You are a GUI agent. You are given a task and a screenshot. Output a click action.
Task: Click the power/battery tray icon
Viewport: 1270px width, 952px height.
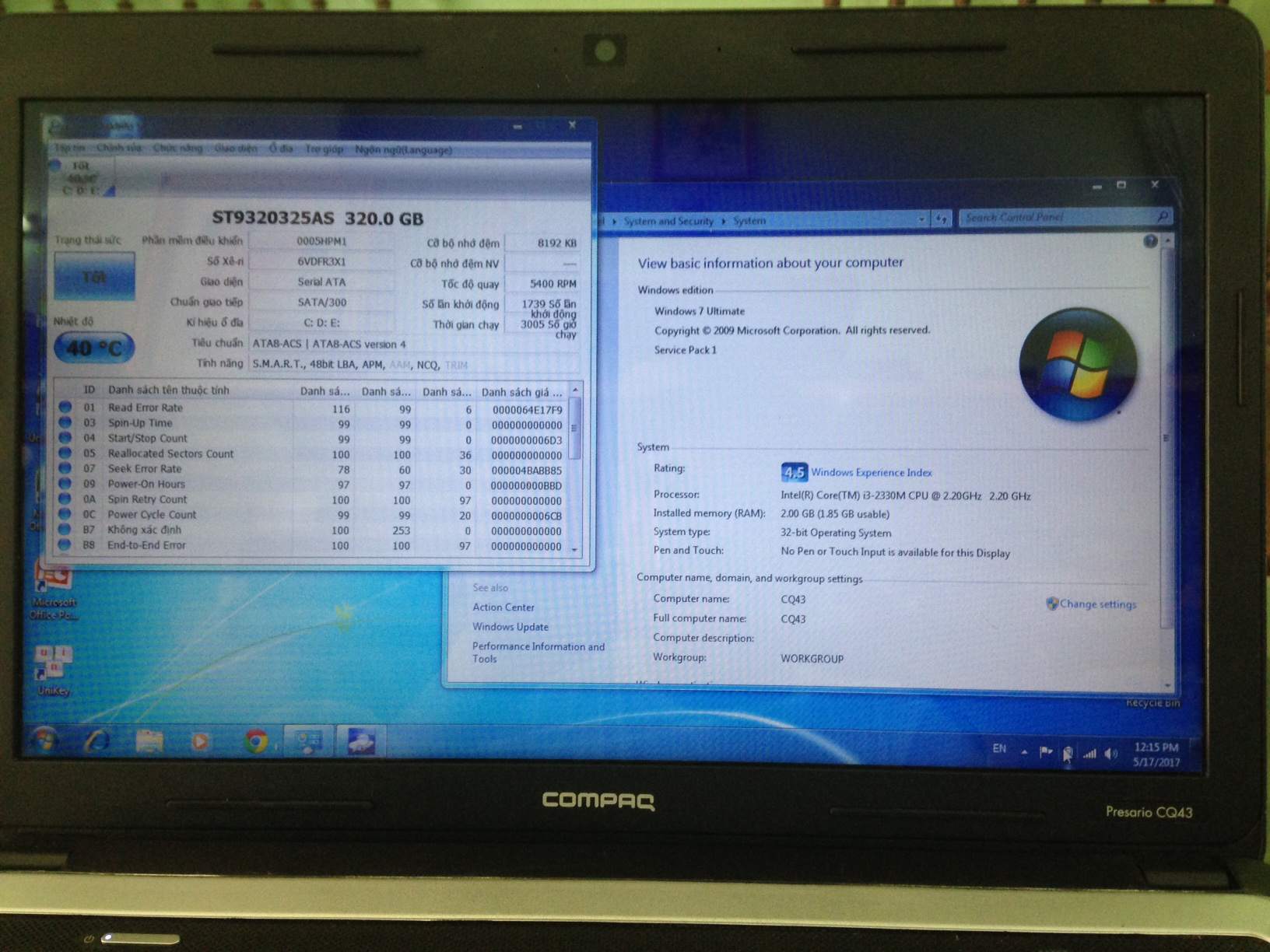(x=1068, y=753)
